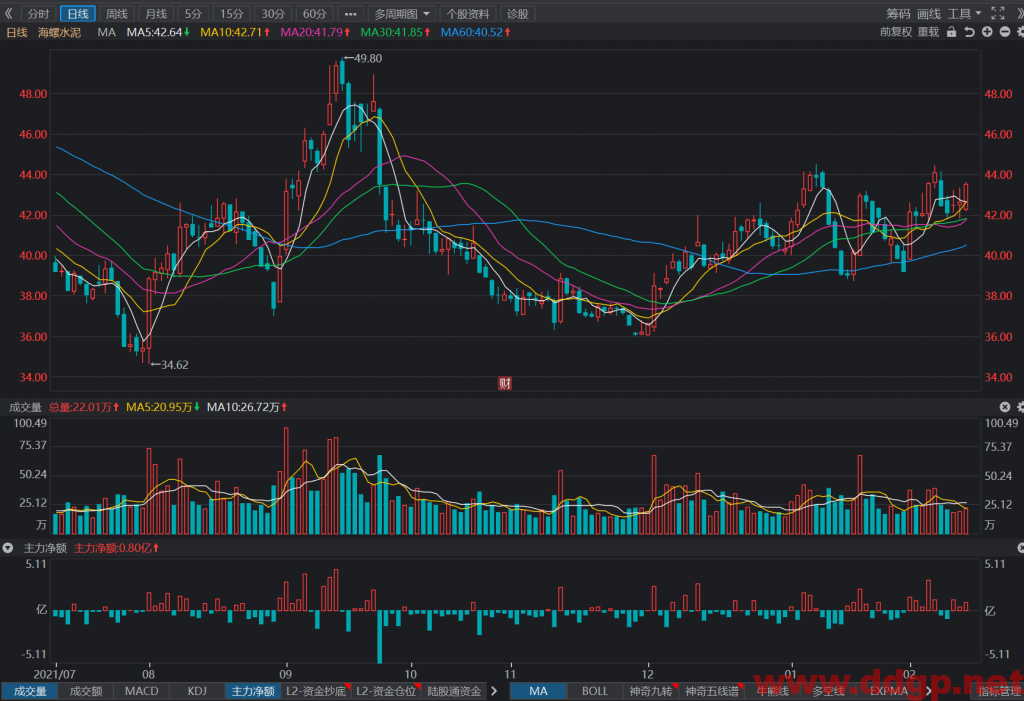Select 多空线 indicator tab
Image resolution: width=1024 pixels, height=701 pixels.
coord(829,691)
